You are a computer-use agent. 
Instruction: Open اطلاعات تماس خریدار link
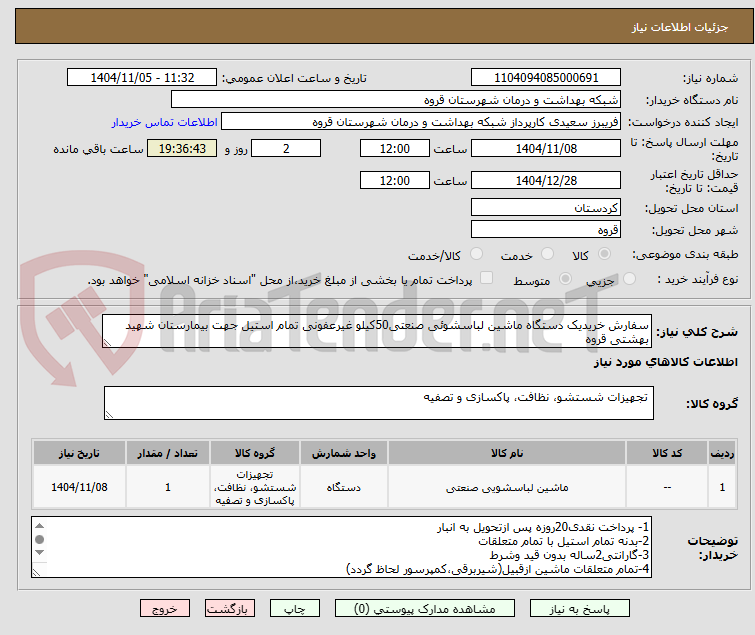coord(165,122)
